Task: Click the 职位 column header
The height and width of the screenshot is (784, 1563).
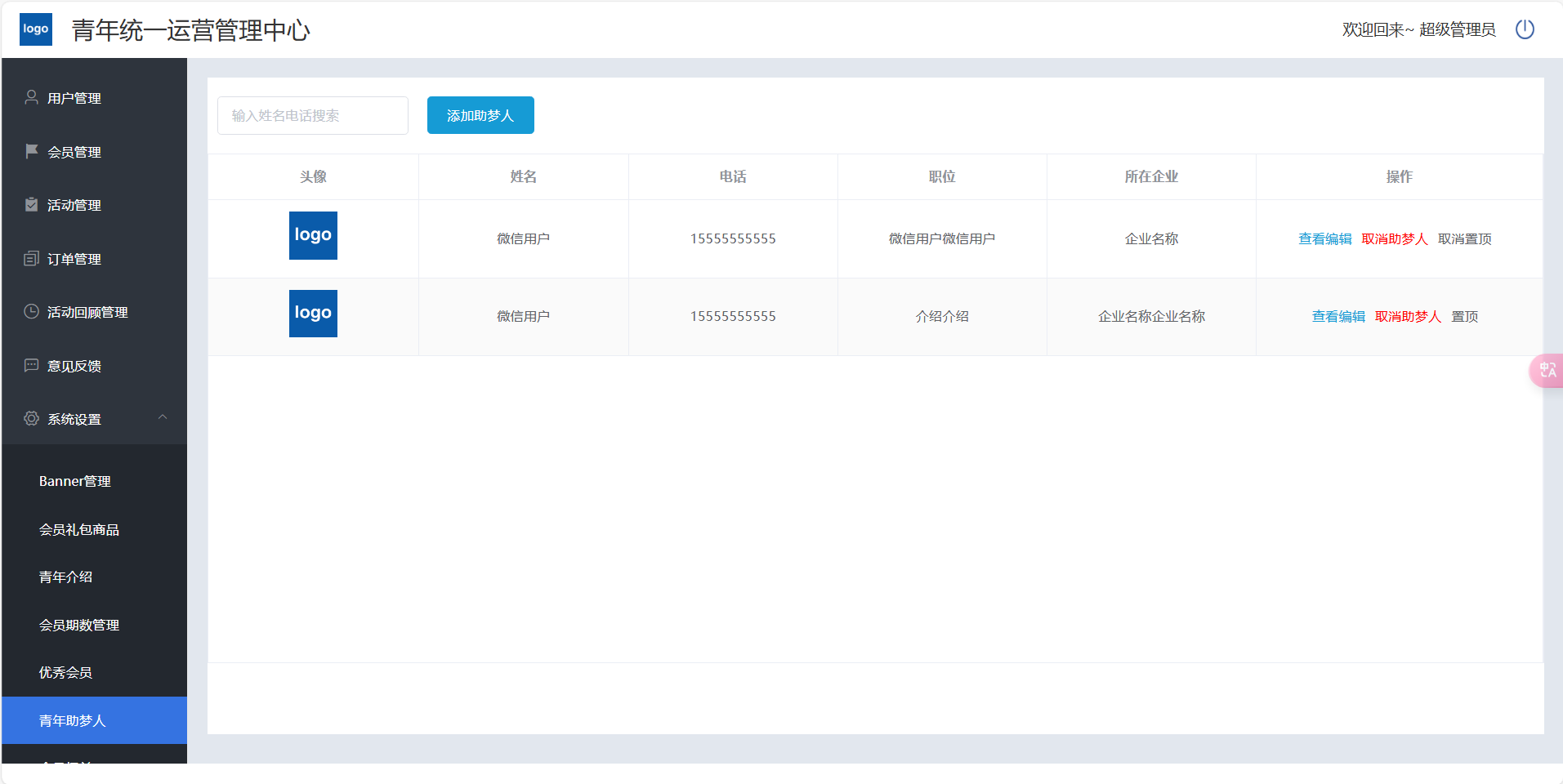Action: [942, 176]
